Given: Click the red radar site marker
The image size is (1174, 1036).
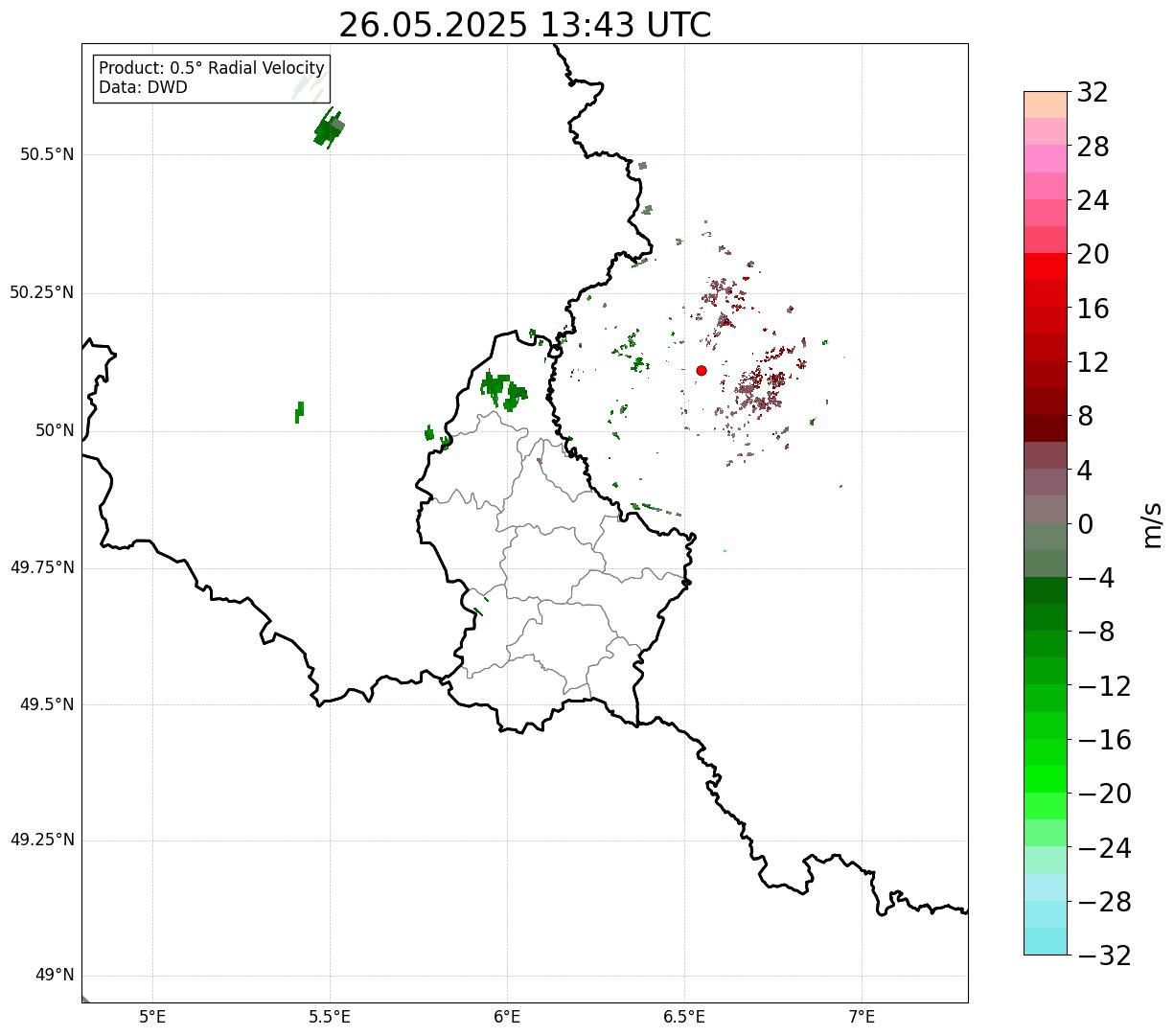Looking at the screenshot, I should click(x=702, y=370).
